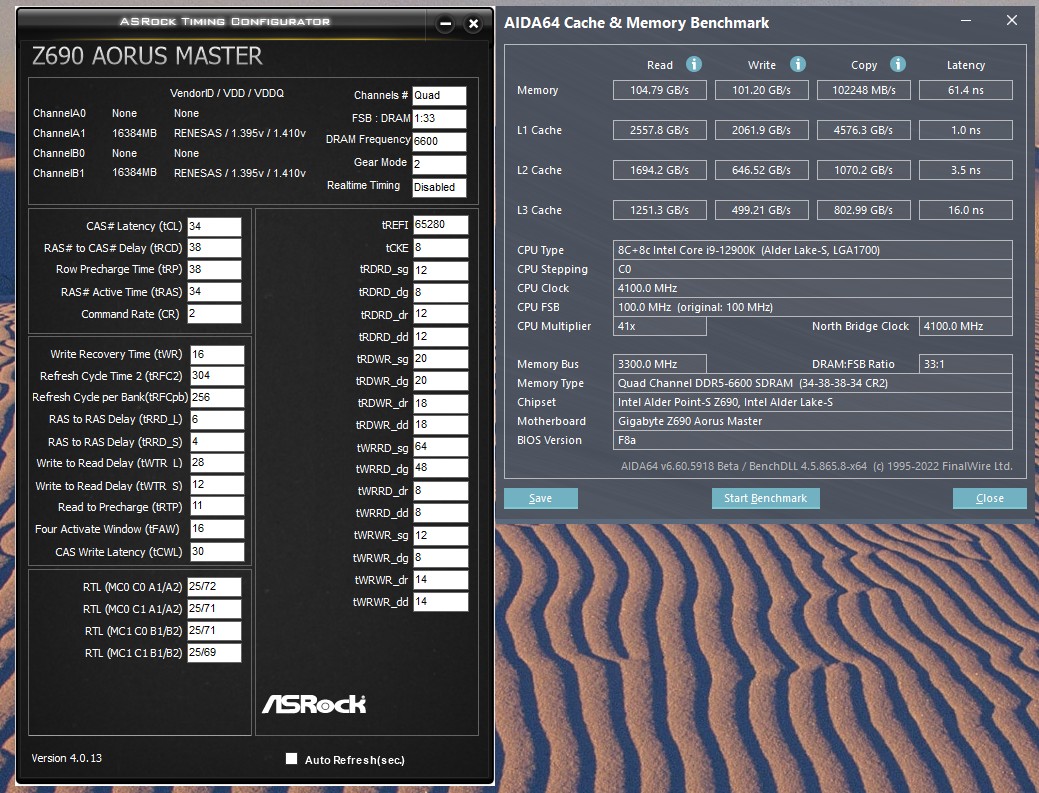Click Version 4.0.13 text in Configurator
This screenshot has width=1039, height=793.
[67, 758]
